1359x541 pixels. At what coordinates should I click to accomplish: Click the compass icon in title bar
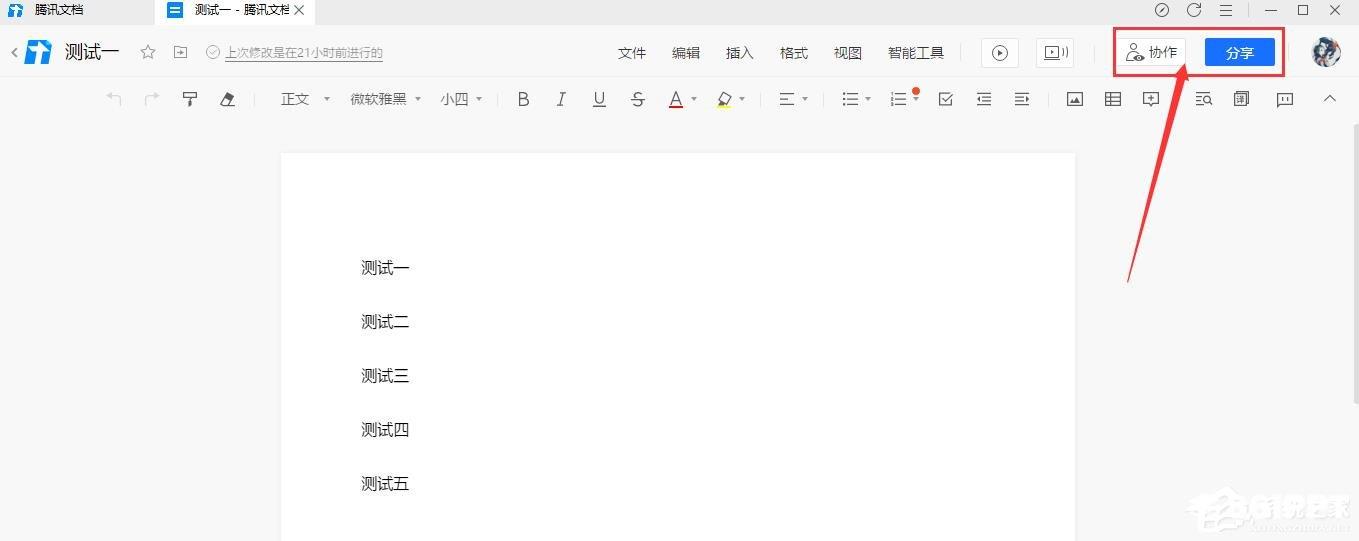click(x=1161, y=10)
